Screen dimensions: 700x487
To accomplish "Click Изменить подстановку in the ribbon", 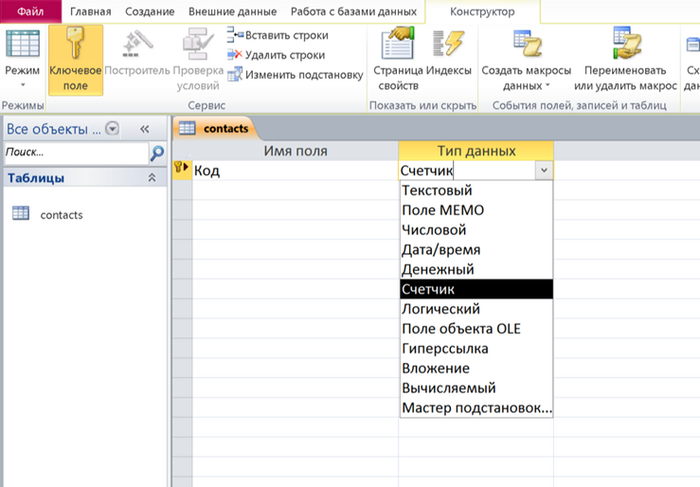I will [x=294, y=73].
